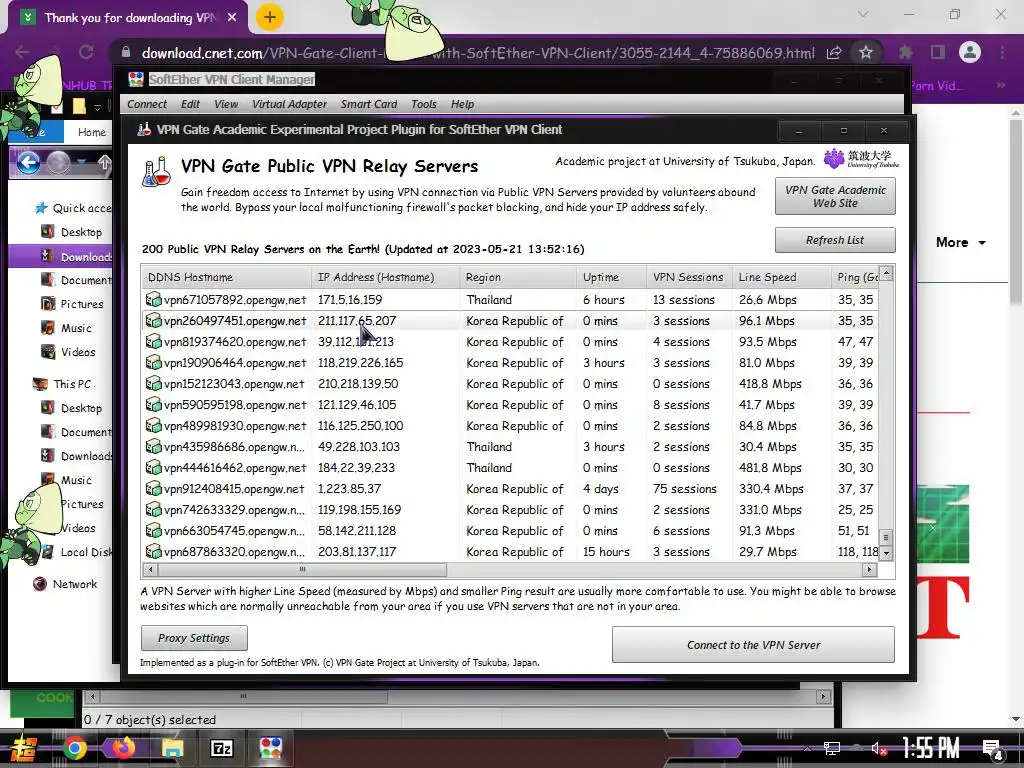This screenshot has height=768, width=1024.
Task: Click server icon for vpn444616462.opengw.net
Action: pyautogui.click(x=153, y=468)
